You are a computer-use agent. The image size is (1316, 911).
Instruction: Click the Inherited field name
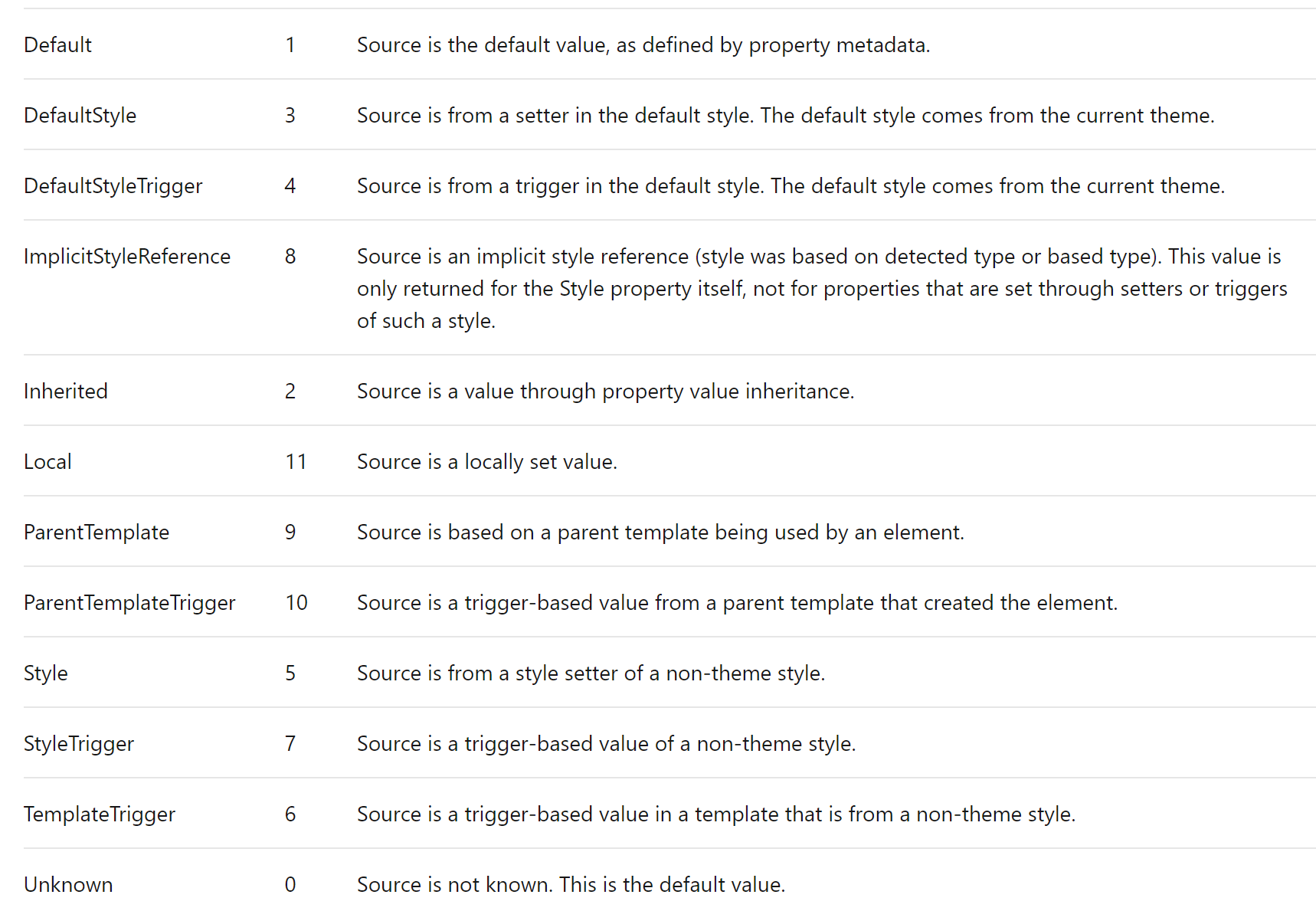tap(66, 392)
